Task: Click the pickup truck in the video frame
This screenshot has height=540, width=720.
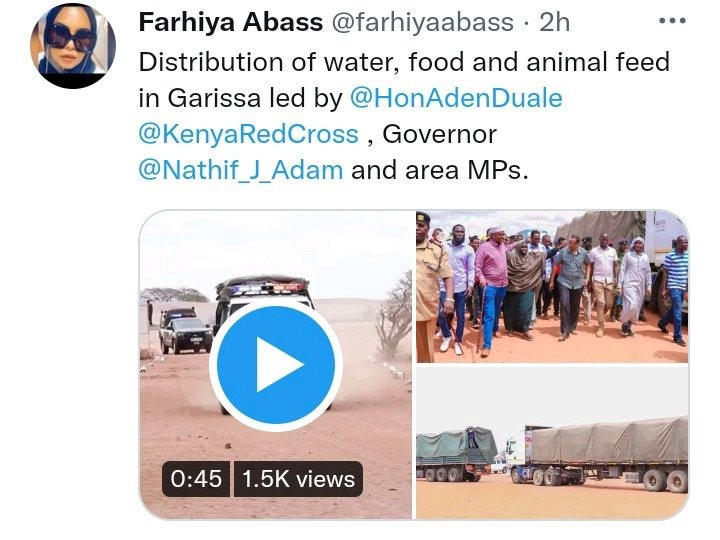Action: point(185,331)
